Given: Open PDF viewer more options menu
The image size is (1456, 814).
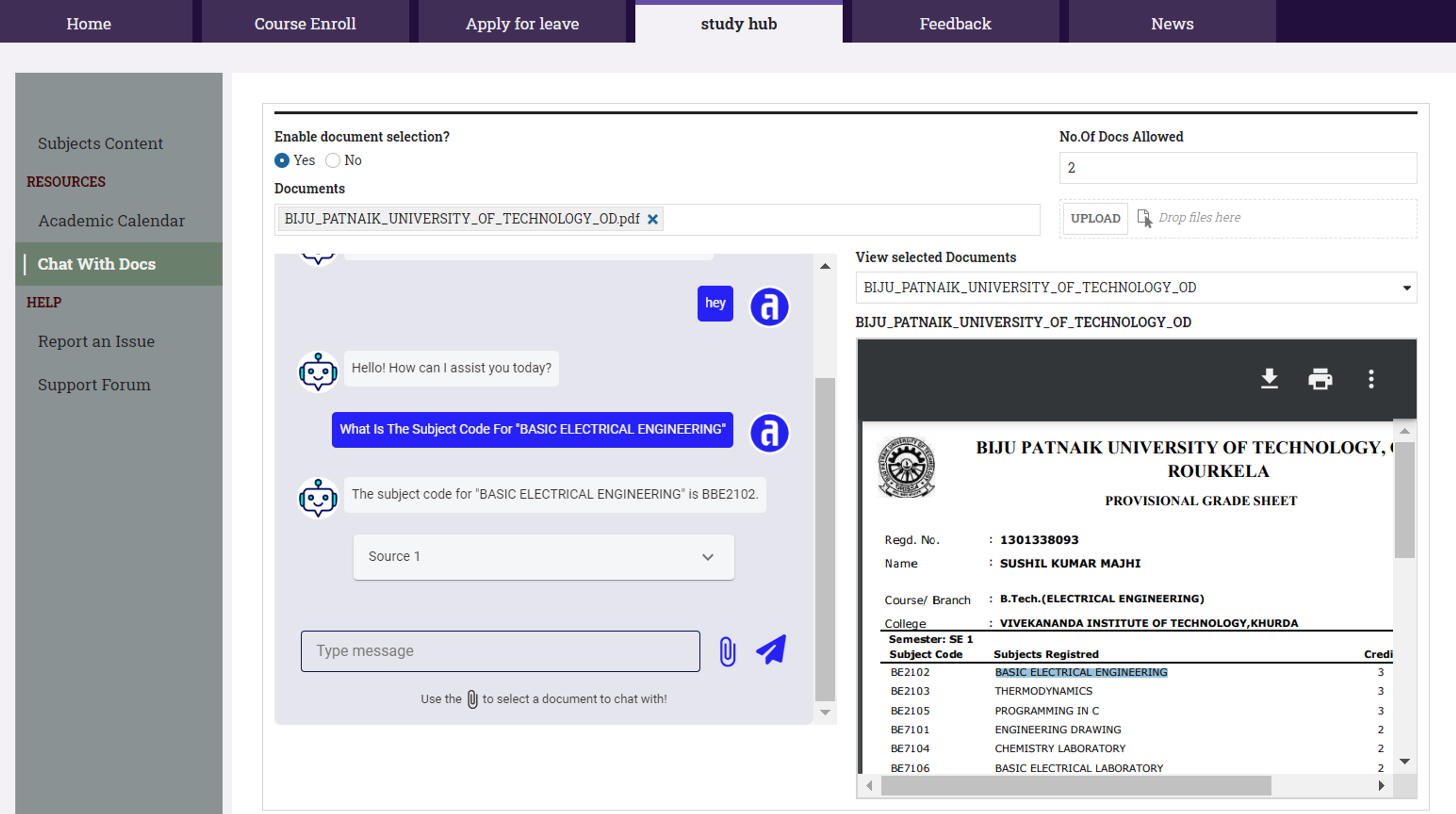Looking at the screenshot, I should (1371, 379).
